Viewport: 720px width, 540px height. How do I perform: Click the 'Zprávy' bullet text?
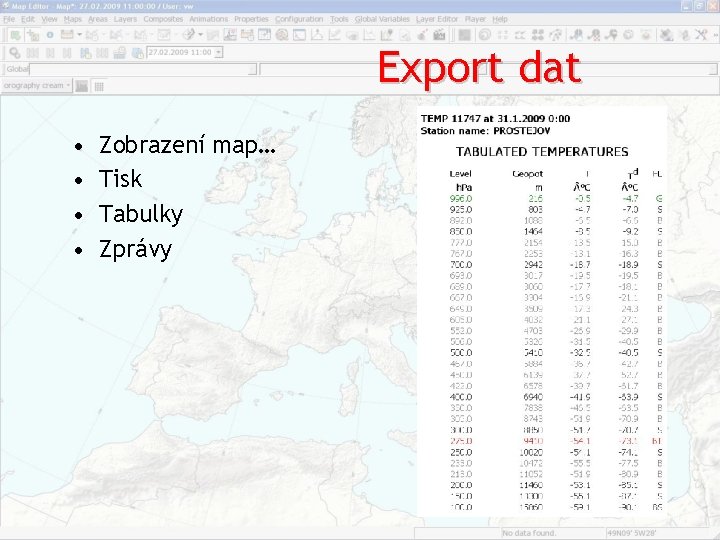[135, 250]
